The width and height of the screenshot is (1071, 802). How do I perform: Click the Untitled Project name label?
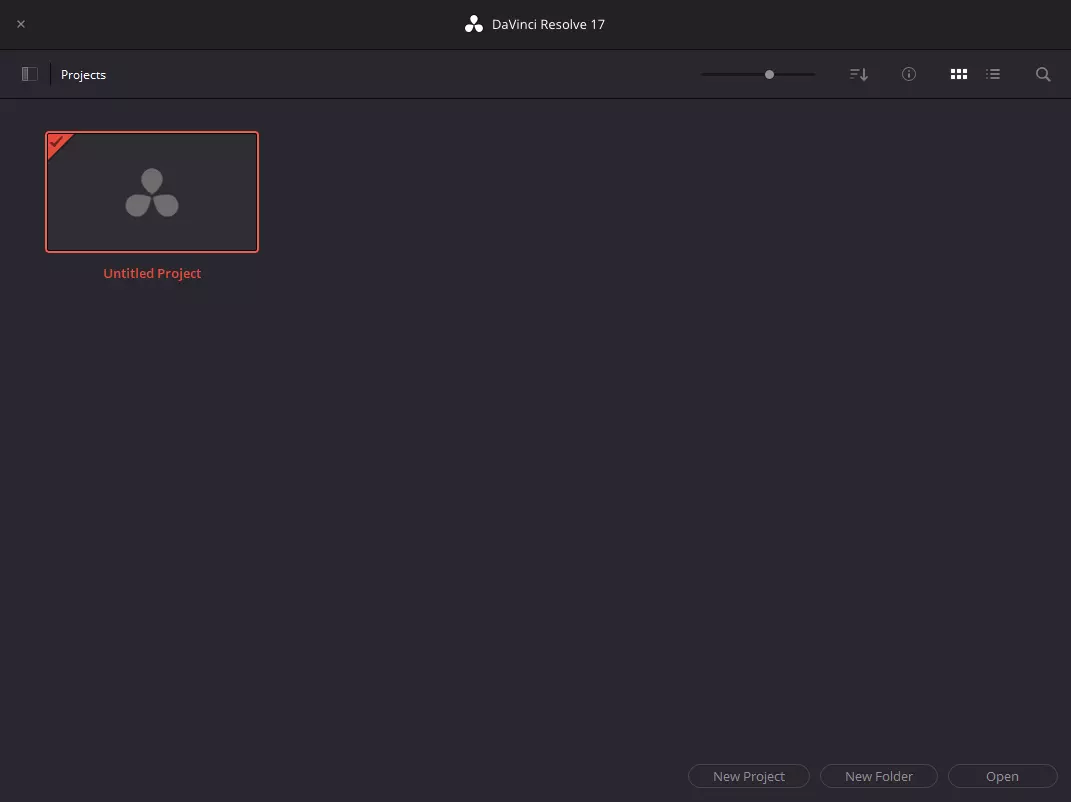[152, 273]
